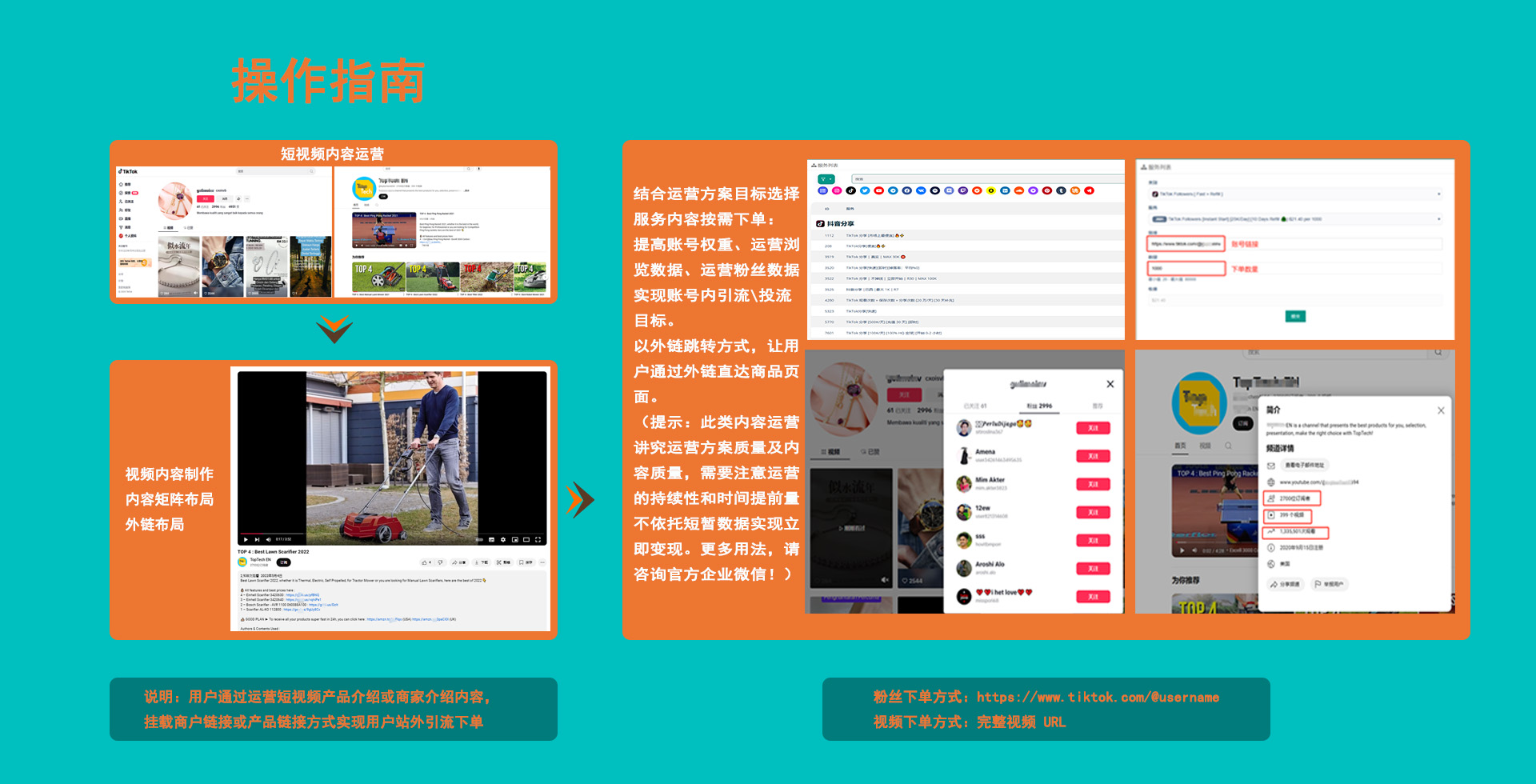
Task: Open the video player settings gear
Action: click(x=502, y=540)
